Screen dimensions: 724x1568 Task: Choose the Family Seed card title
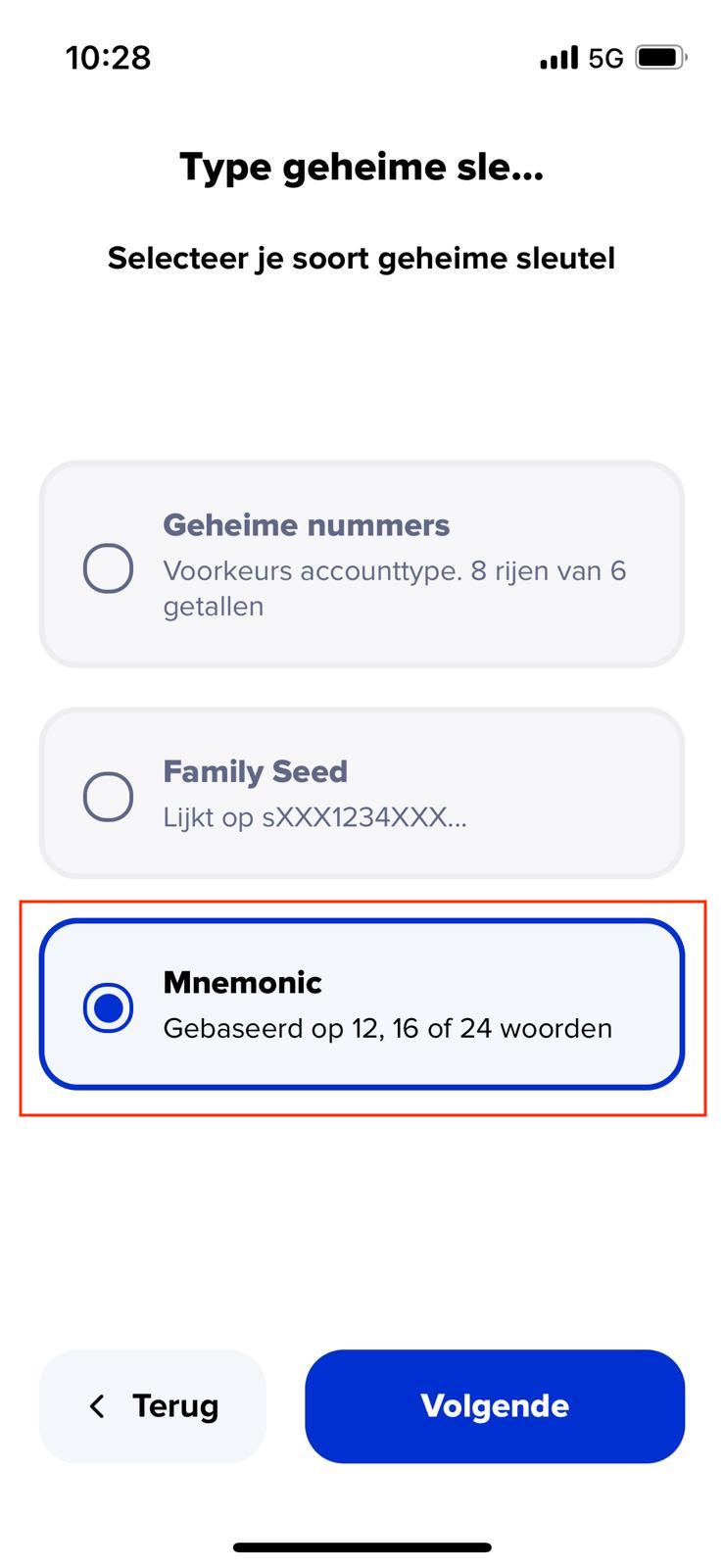255,771
